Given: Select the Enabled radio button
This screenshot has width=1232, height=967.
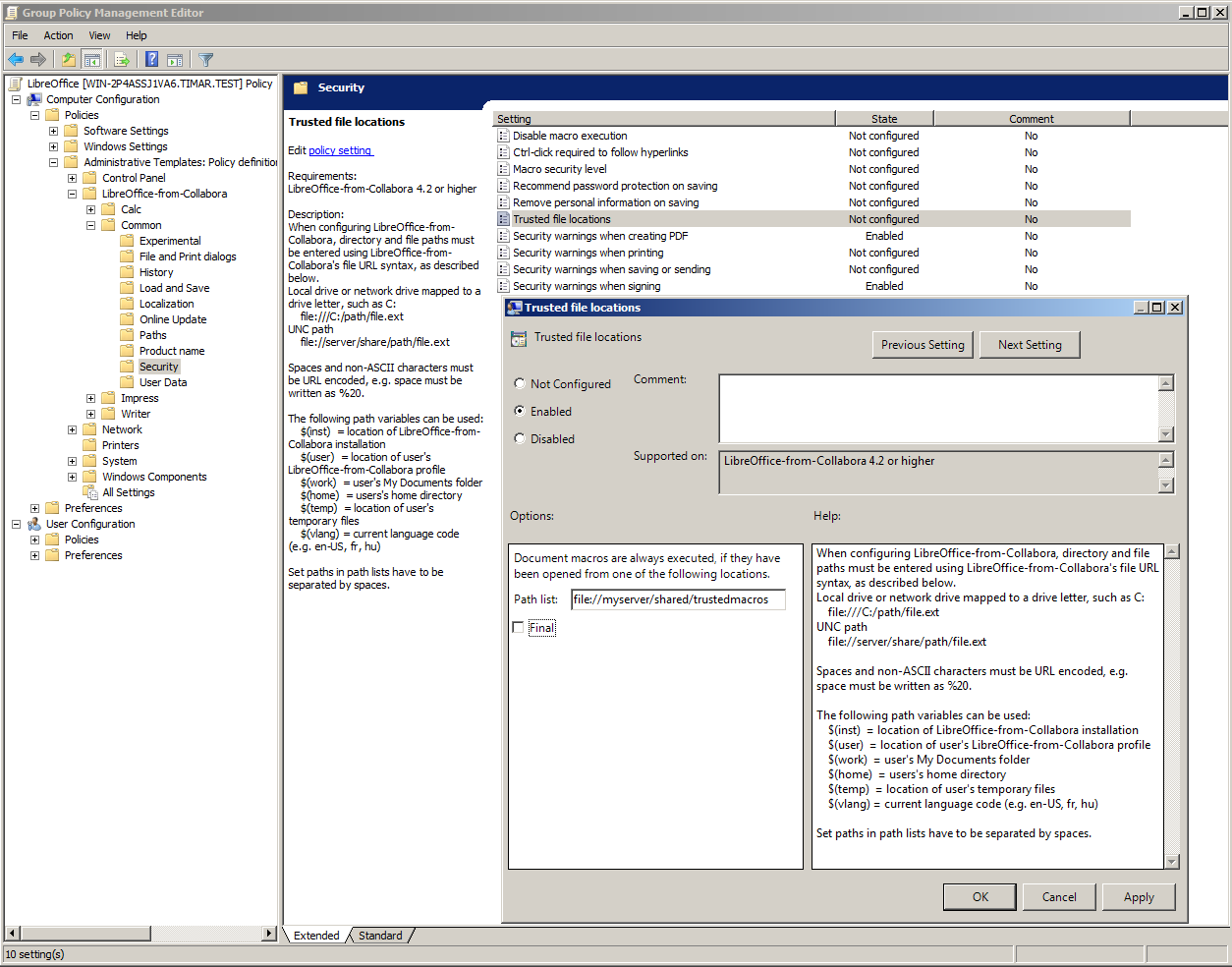Looking at the screenshot, I should (520, 411).
